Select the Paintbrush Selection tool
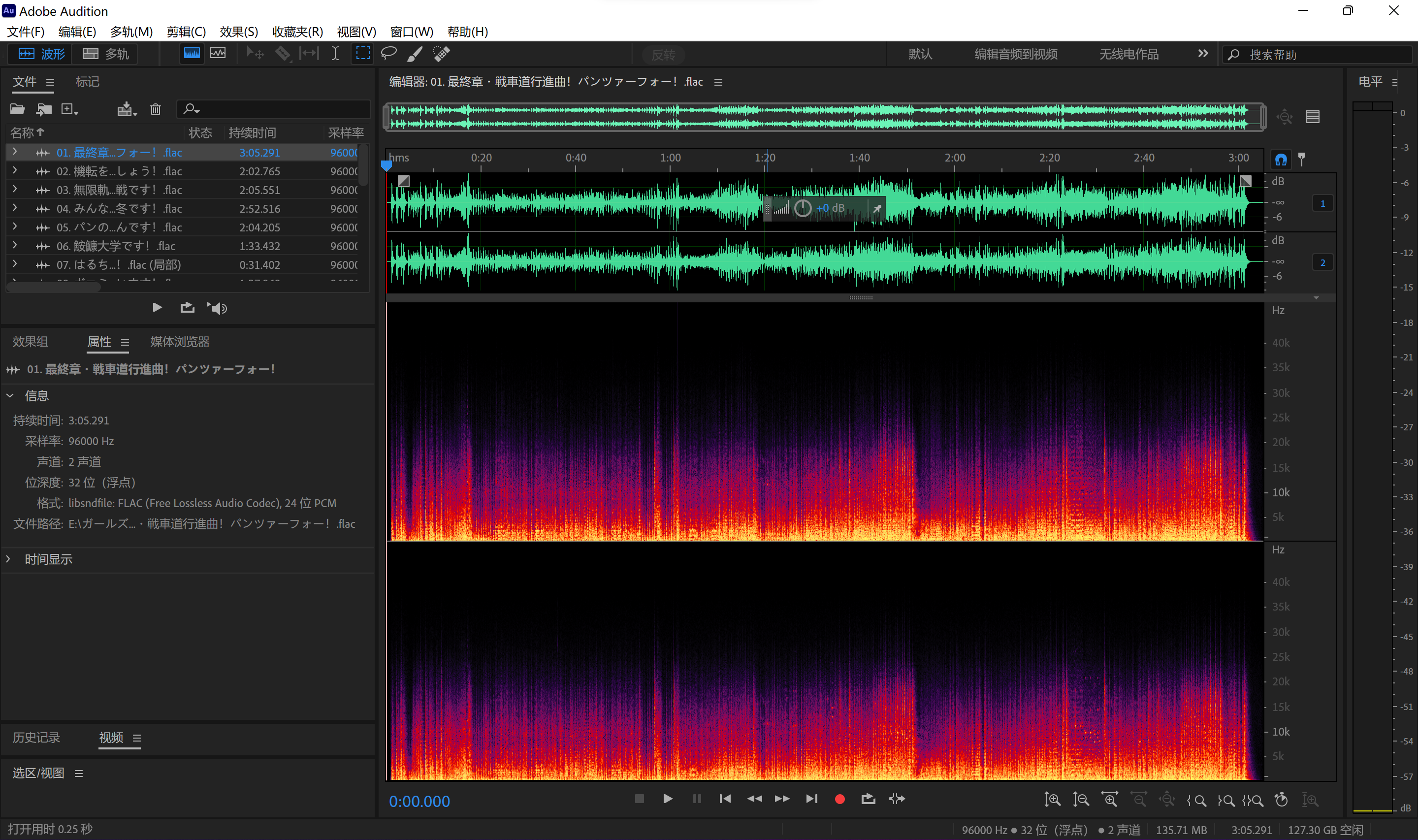The width and height of the screenshot is (1418, 840). (x=415, y=54)
